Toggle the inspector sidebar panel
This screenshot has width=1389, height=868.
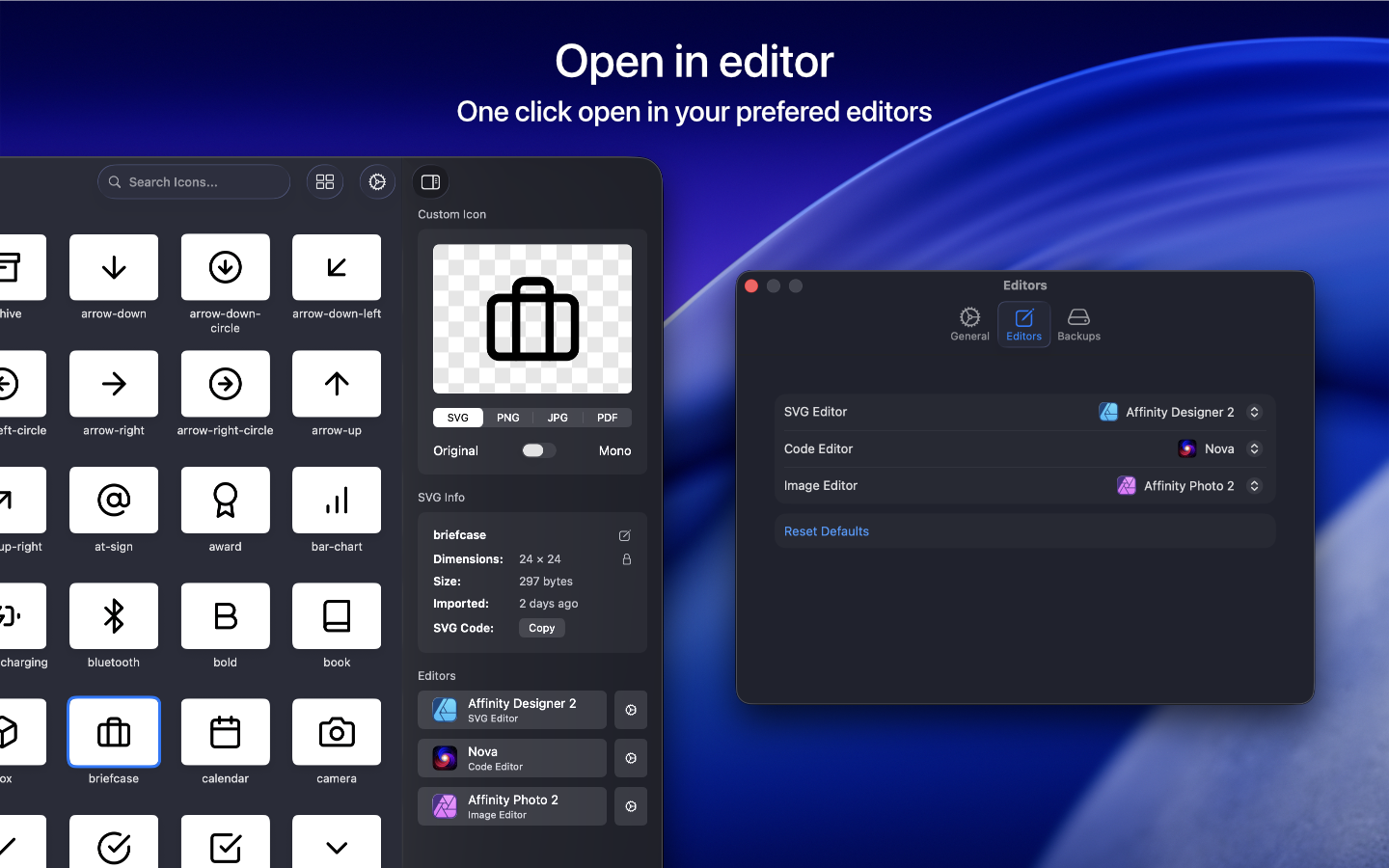coord(430,181)
